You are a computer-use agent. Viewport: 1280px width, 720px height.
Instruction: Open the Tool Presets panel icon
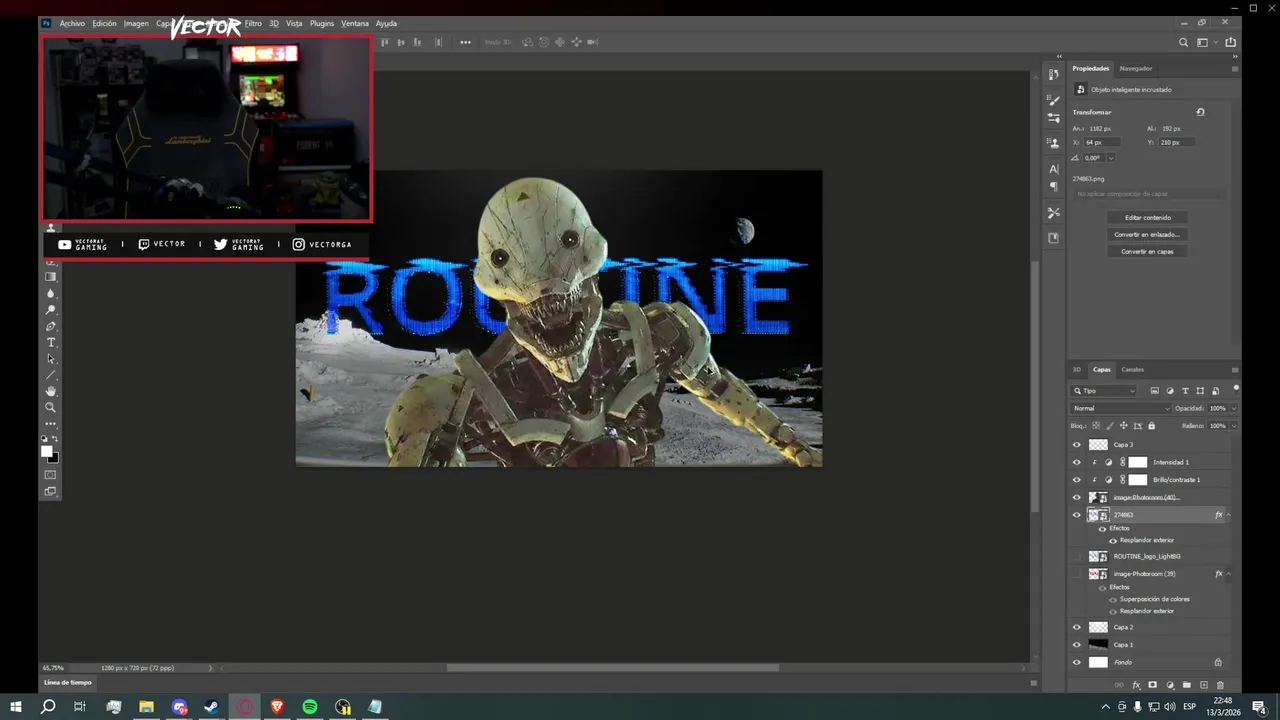point(1053,213)
